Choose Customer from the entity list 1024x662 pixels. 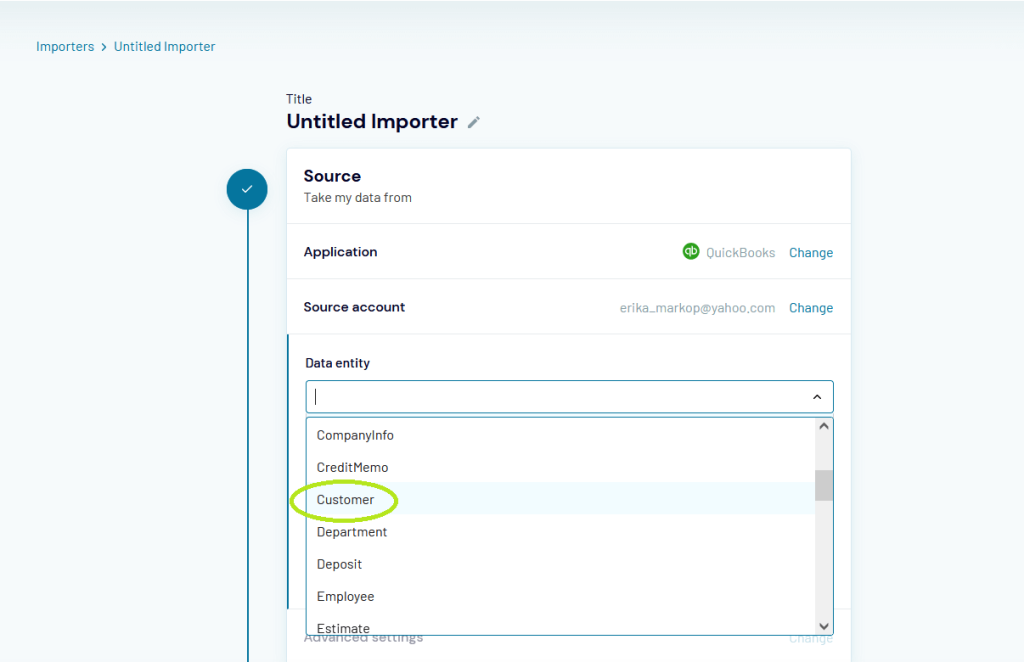(x=345, y=500)
